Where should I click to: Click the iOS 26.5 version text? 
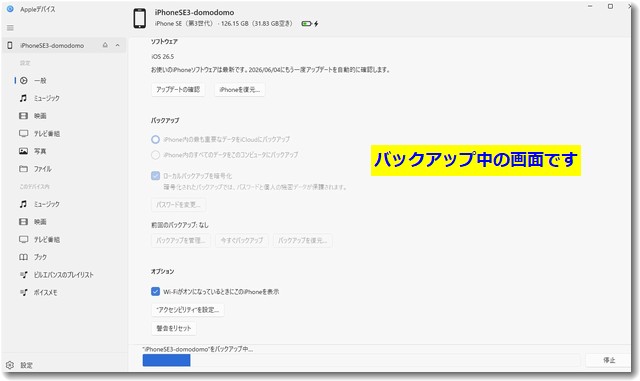[163, 56]
